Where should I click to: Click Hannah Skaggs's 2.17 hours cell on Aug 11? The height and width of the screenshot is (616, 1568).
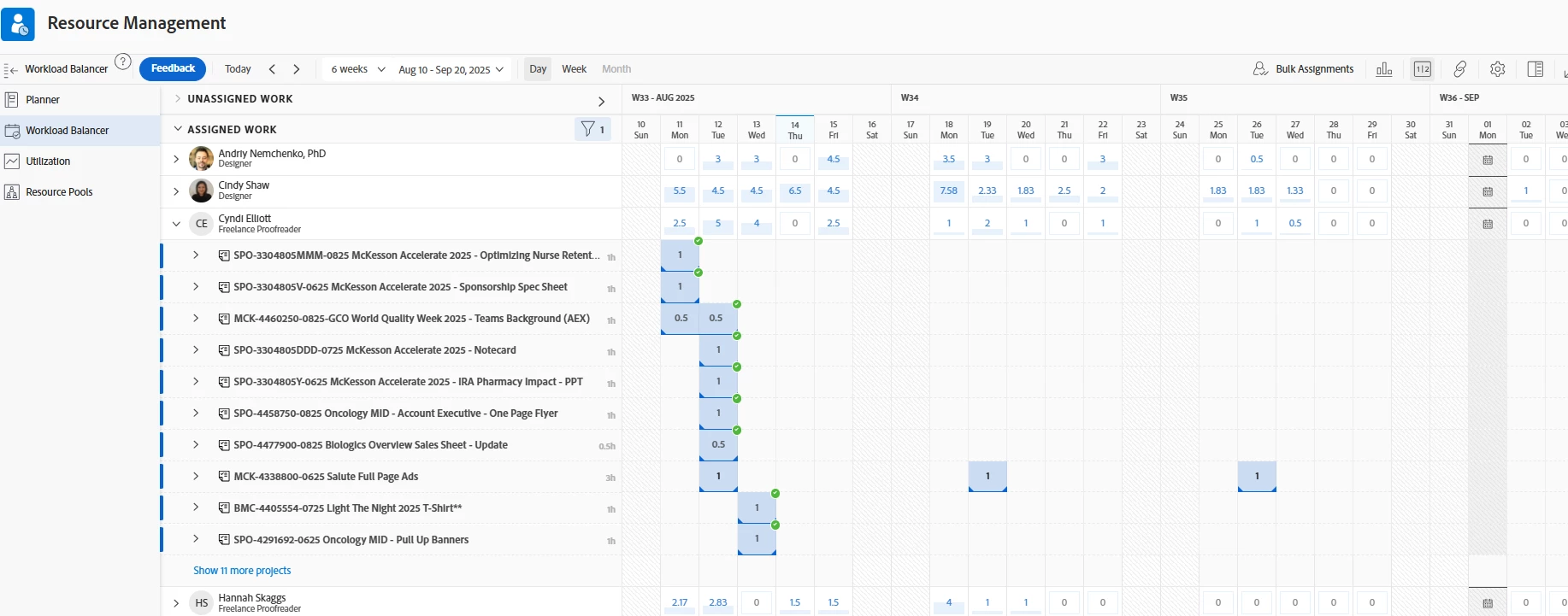point(680,603)
